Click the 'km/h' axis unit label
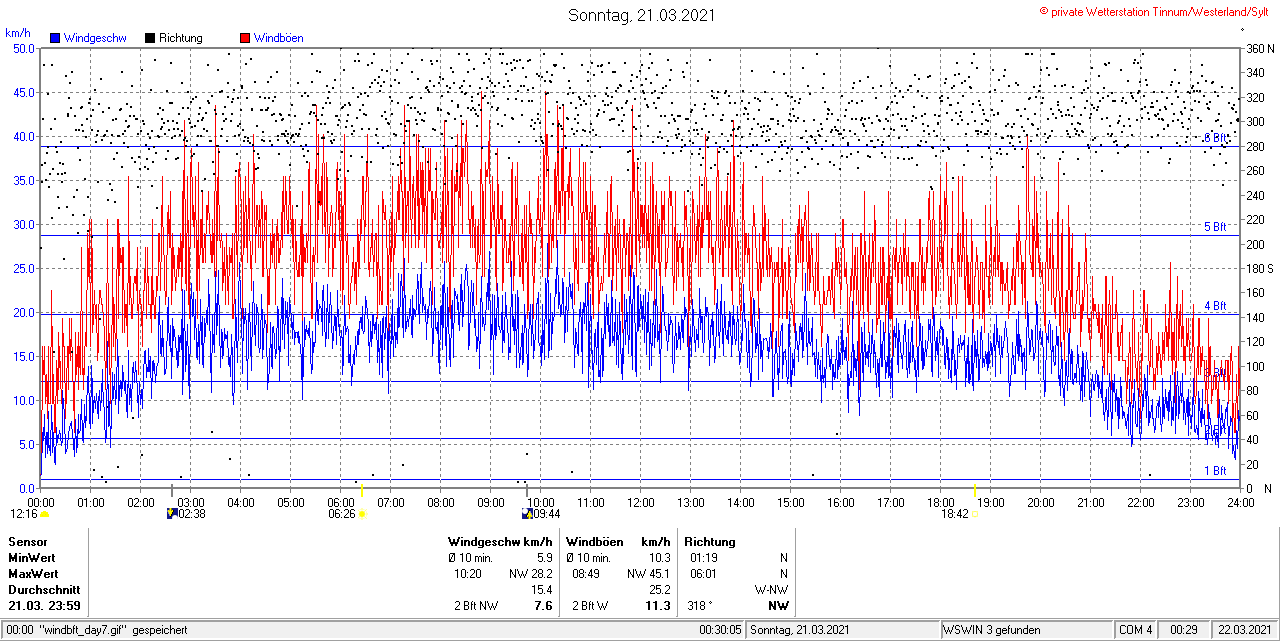 [x=17, y=33]
